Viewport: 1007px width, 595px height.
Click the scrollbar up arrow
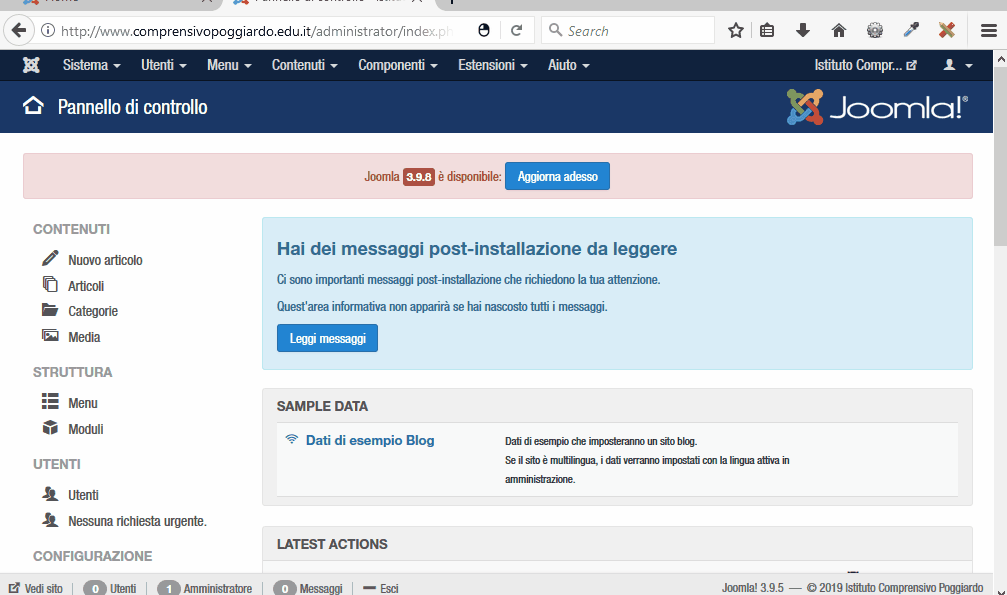1001,58
